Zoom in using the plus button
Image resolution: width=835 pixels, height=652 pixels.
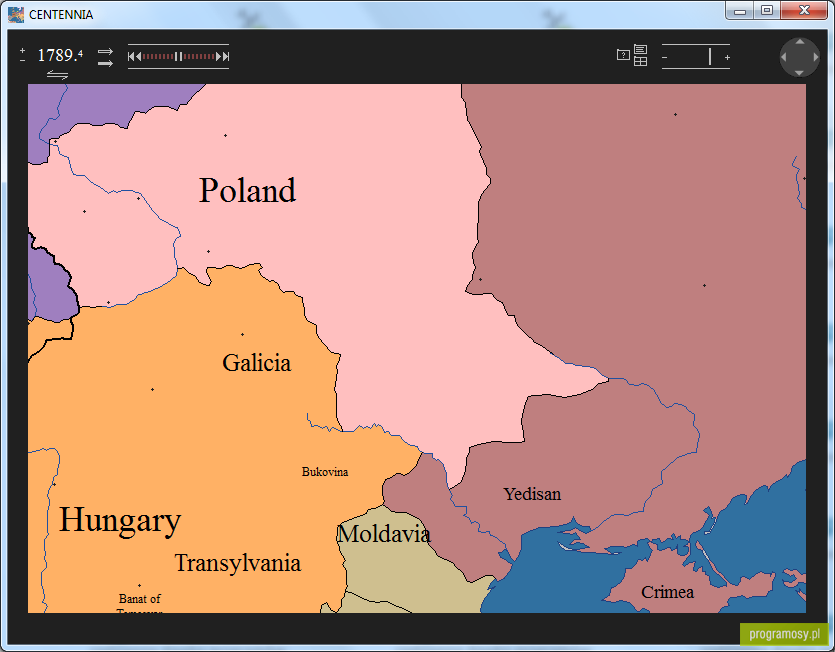click(727, 57)
